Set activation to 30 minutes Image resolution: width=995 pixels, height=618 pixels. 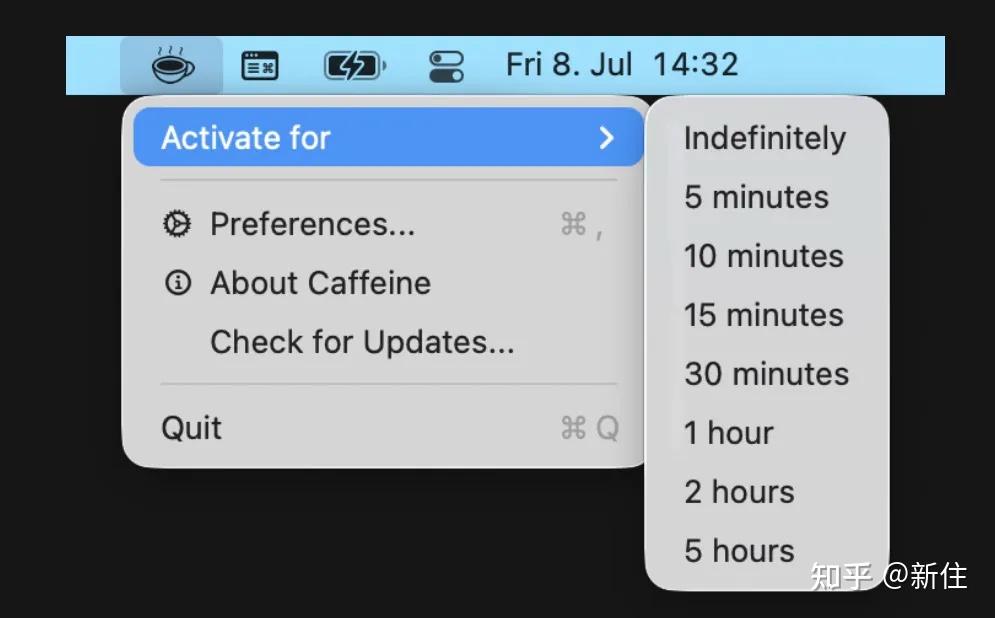767,374
